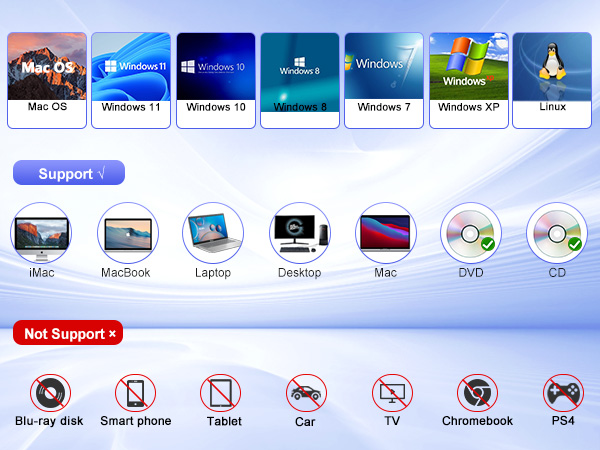The image size is (600, 450).
Task: Click the DVD disc icon
Action: tap(471, 233)
